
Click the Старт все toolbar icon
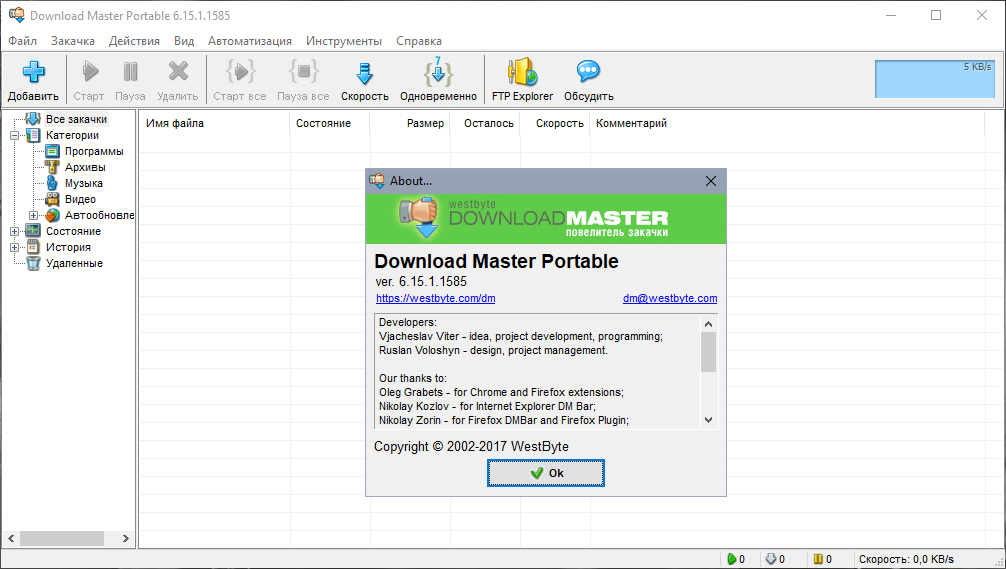click(x=241, y=71)
